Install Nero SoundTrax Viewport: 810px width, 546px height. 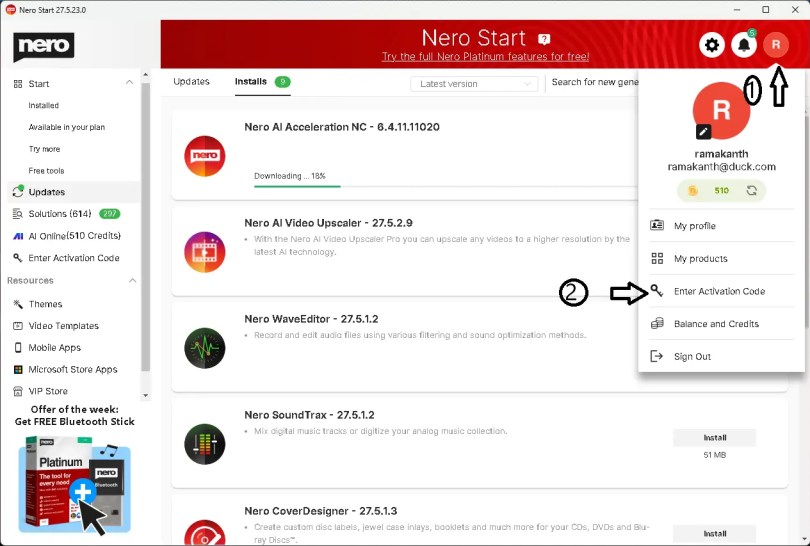(714, 438)
